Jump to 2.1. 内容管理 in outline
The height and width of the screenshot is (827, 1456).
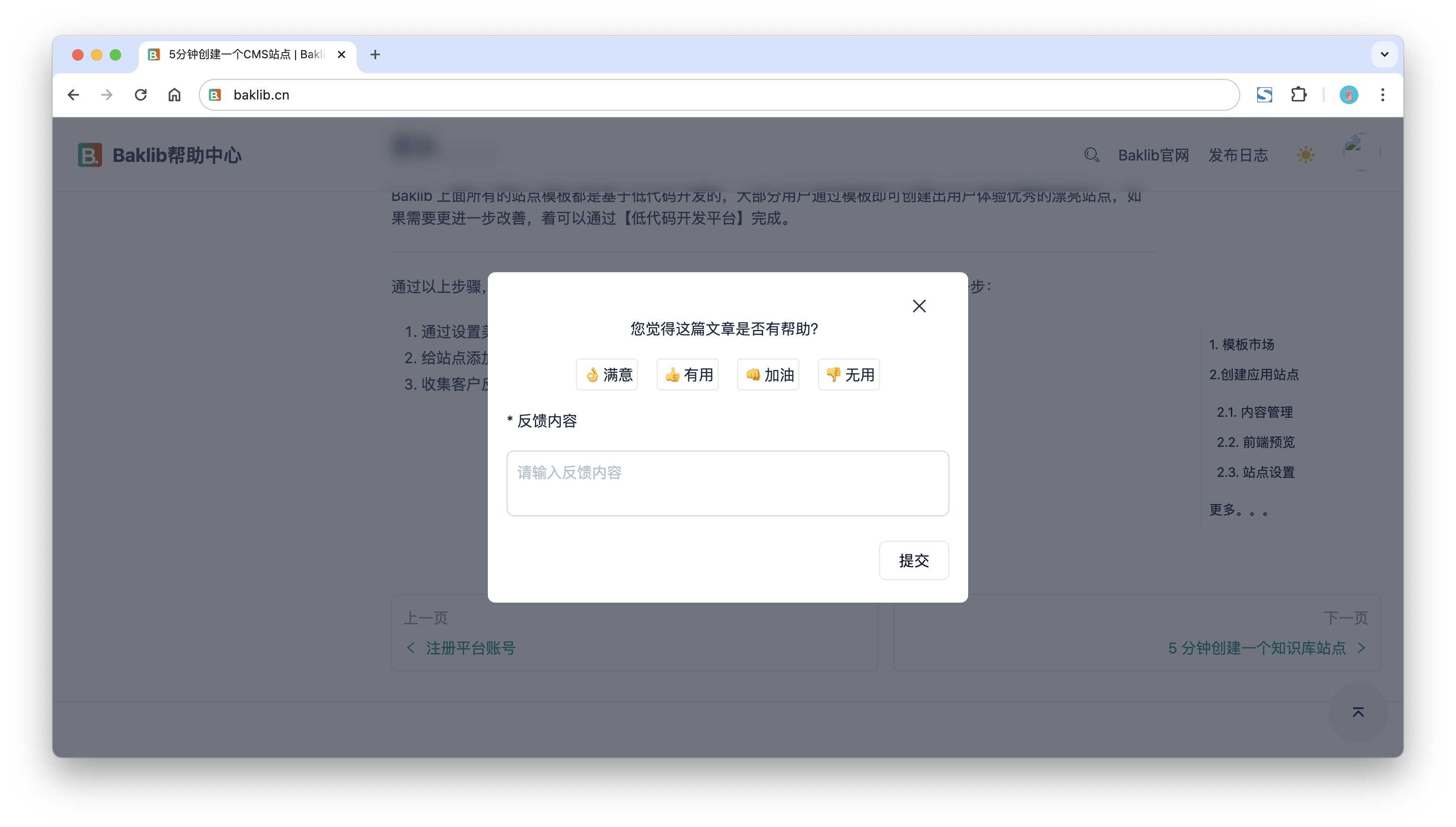(x=1254, y=413)
